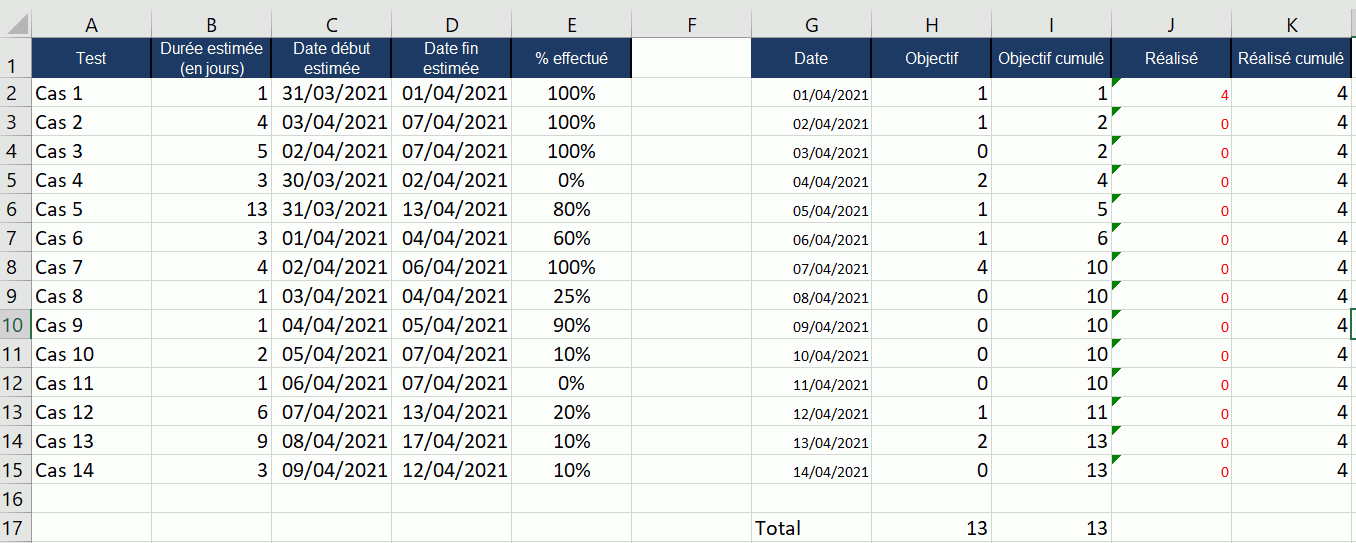Select the empty column F header
Viewport: 1356px width, 543px height.
pyautogui.click(x=691, y=25)
